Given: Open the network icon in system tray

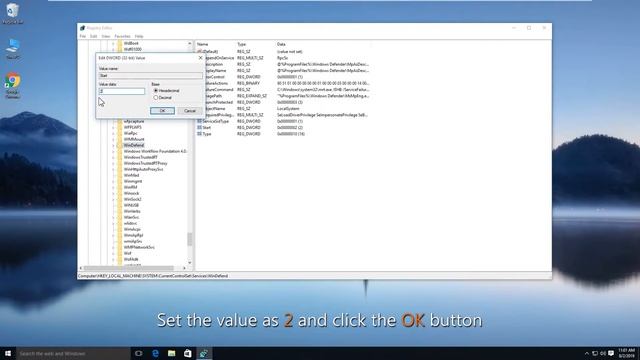Looking at the screenshot, I should [595, 353].
